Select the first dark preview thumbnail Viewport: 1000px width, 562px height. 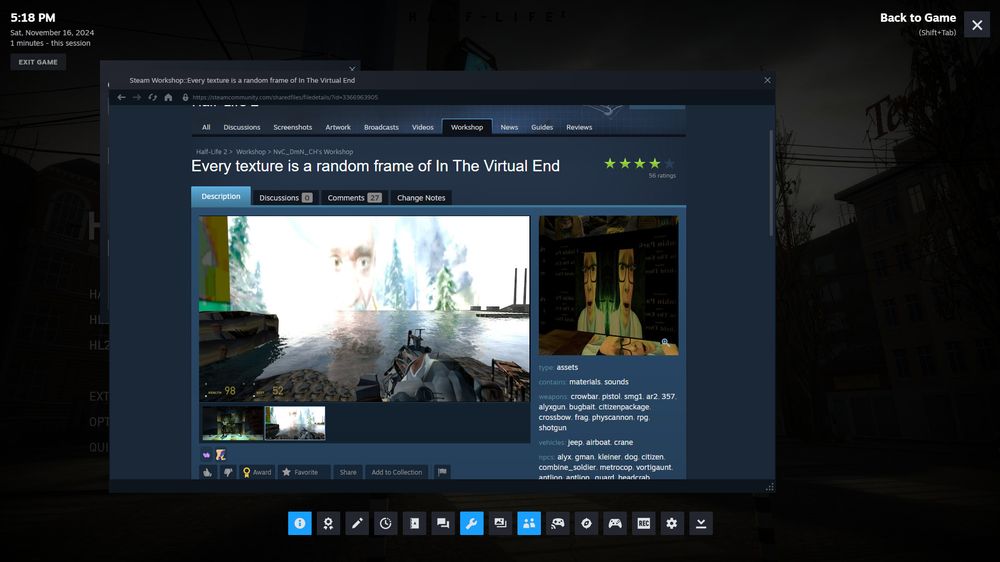pos(232,423)
